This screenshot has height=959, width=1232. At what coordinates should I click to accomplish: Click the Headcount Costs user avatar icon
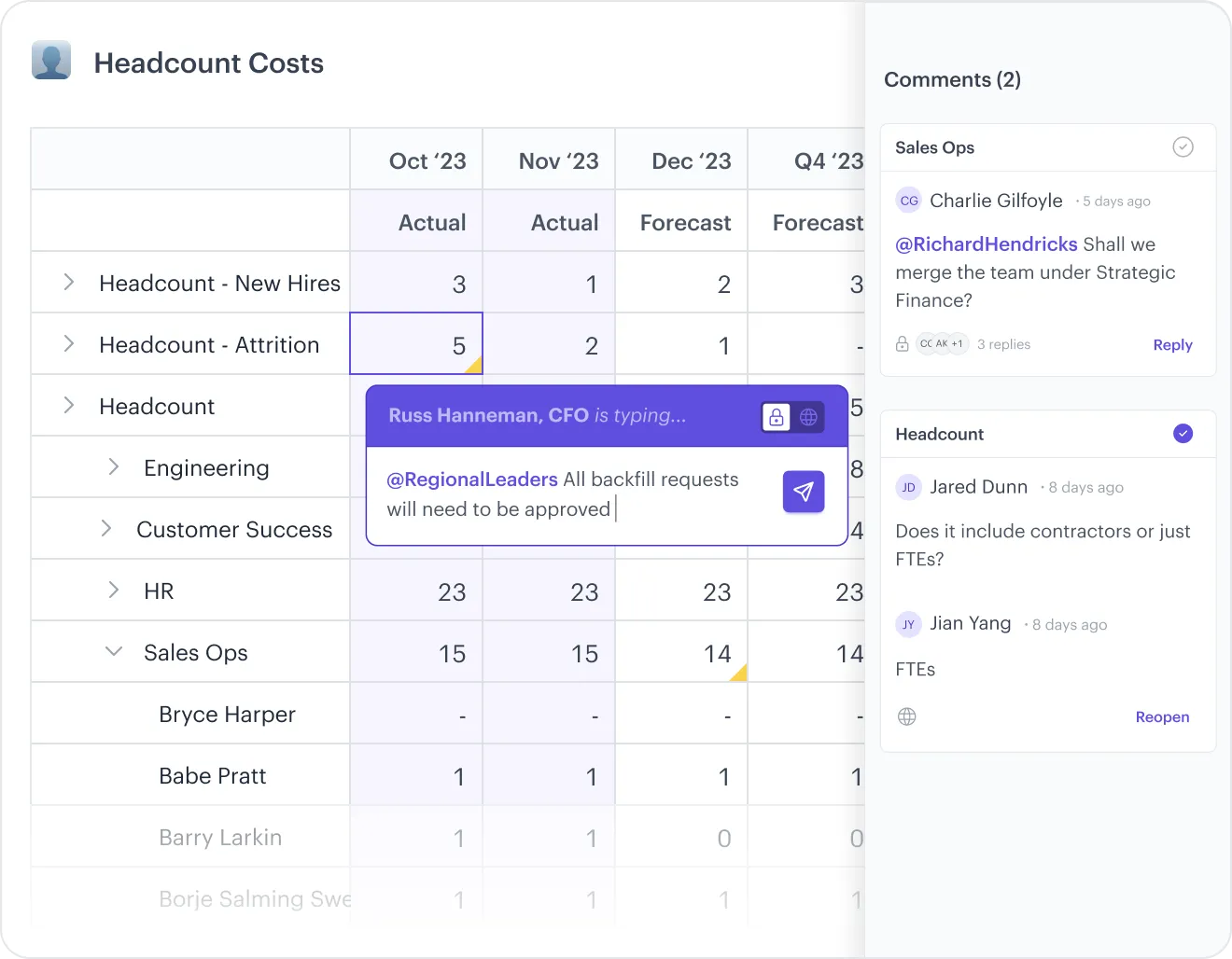point(51,60)
